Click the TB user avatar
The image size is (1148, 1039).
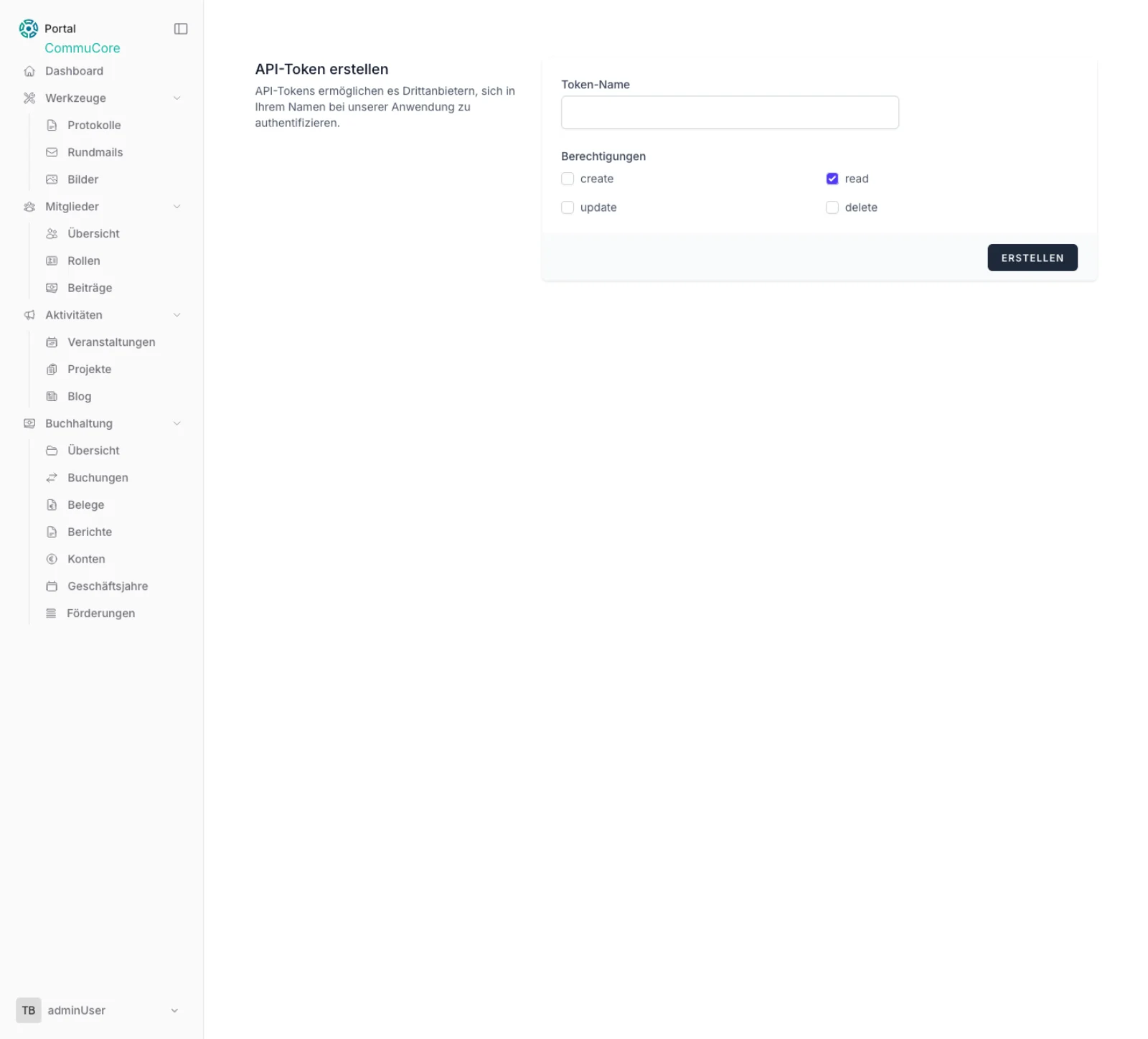(29, 1010)
